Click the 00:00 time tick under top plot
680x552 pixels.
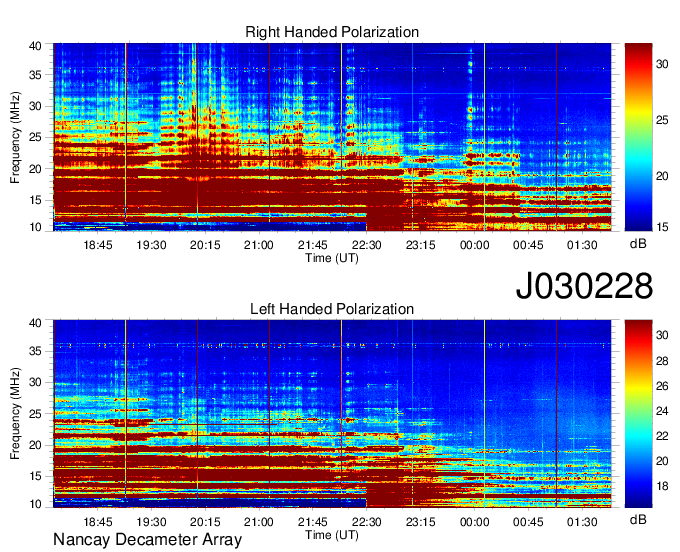tap(474, 245)
